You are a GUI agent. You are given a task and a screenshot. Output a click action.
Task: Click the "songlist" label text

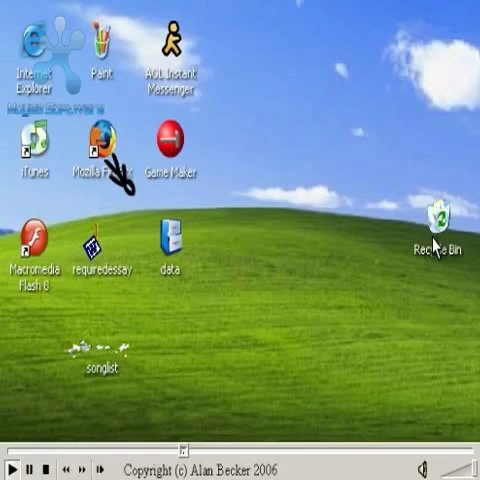[102, 368]
